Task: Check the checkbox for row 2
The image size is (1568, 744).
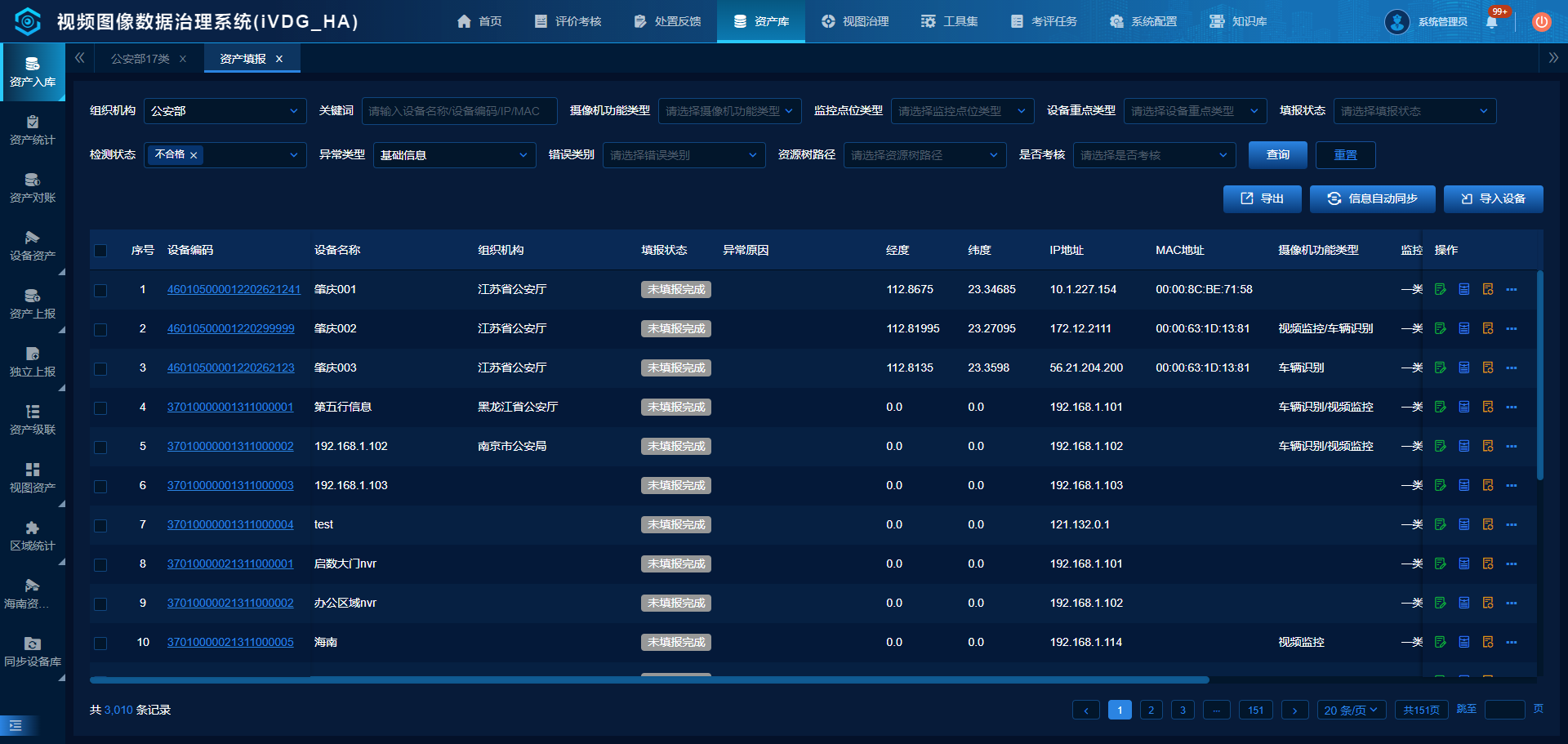Action: pos(100,329)
